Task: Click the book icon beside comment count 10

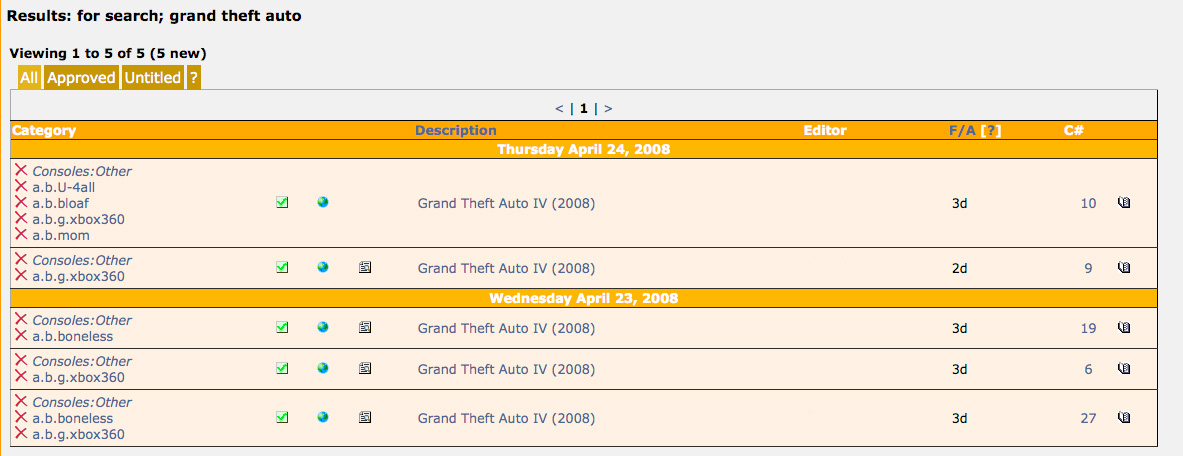Action: click(1123, 203)
